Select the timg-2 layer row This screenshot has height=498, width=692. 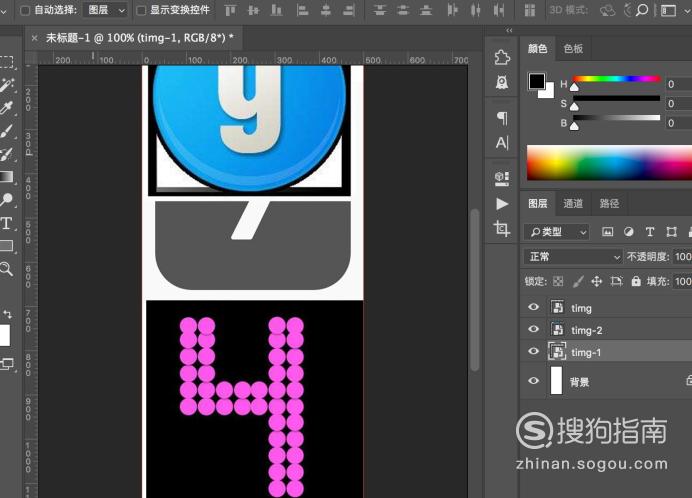pyautogui.click(x=606, y=329)
